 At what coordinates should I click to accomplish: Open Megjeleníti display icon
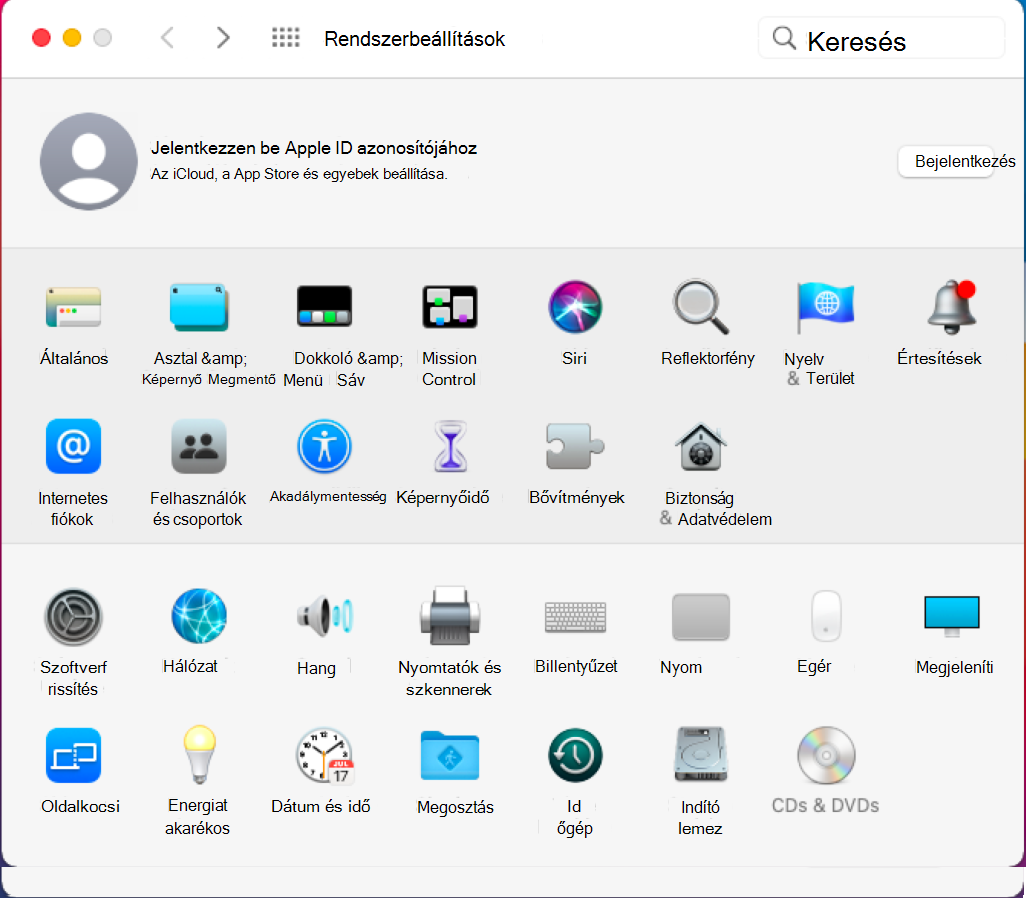(x=952, y=616)
